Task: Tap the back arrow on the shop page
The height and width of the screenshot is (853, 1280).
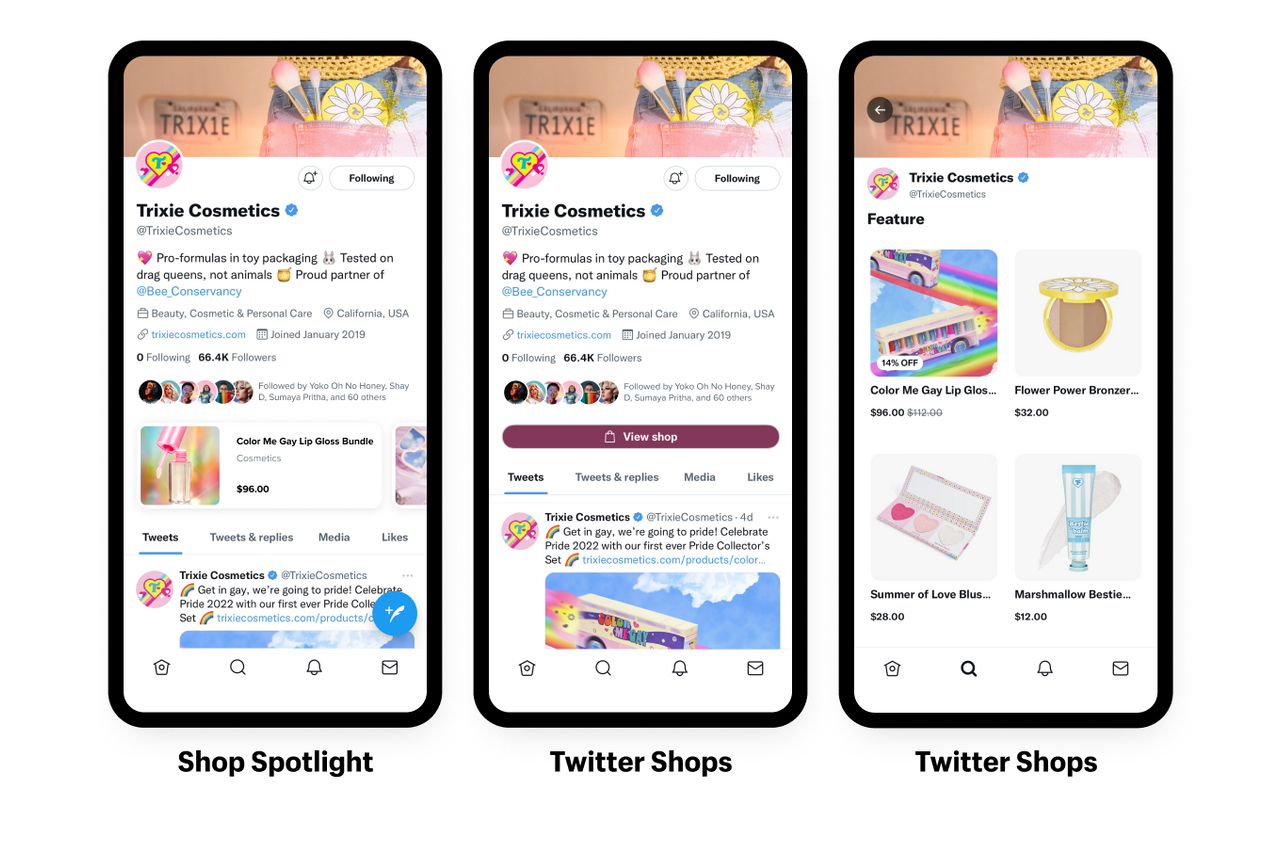Action: point(880,110)
